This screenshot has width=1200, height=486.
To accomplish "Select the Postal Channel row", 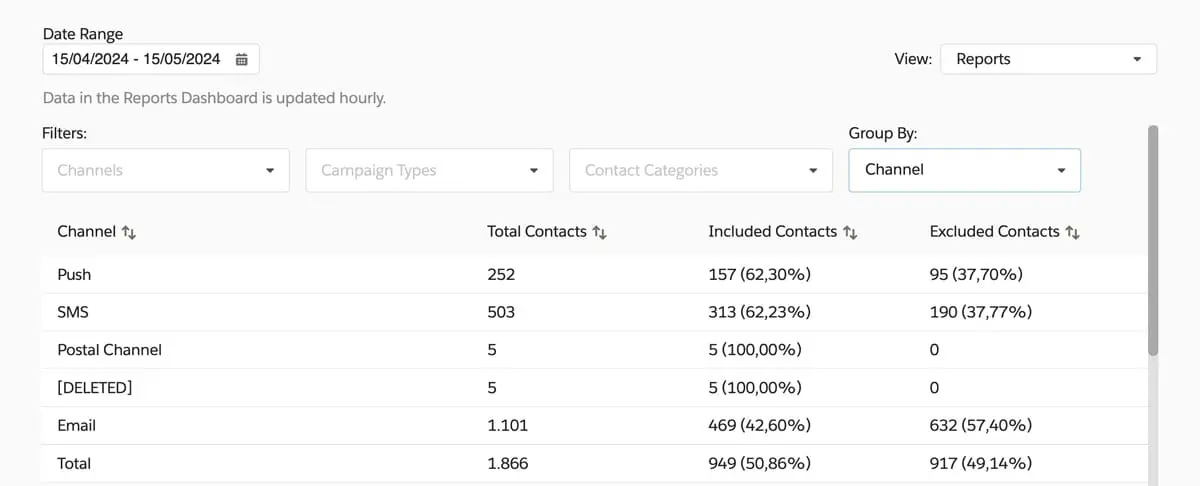I will (109, 350).
